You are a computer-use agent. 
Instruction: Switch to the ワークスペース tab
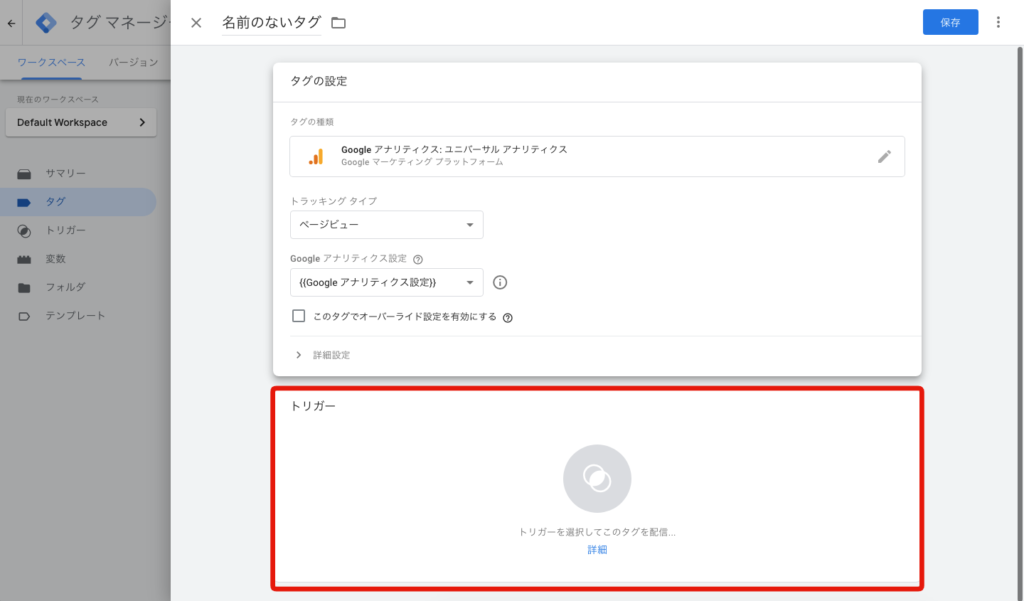tap(51, 62)
